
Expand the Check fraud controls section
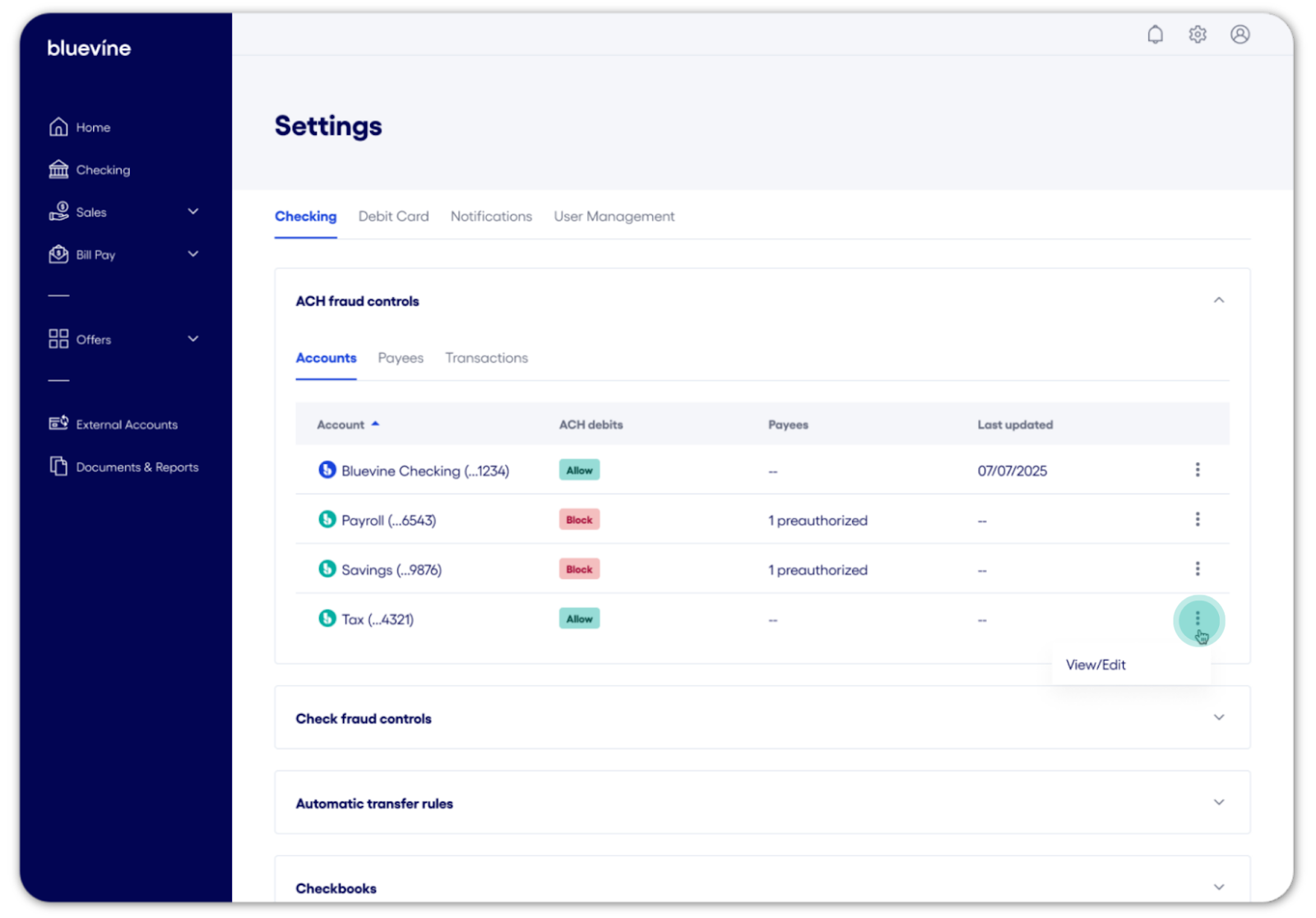(1218, 718)
